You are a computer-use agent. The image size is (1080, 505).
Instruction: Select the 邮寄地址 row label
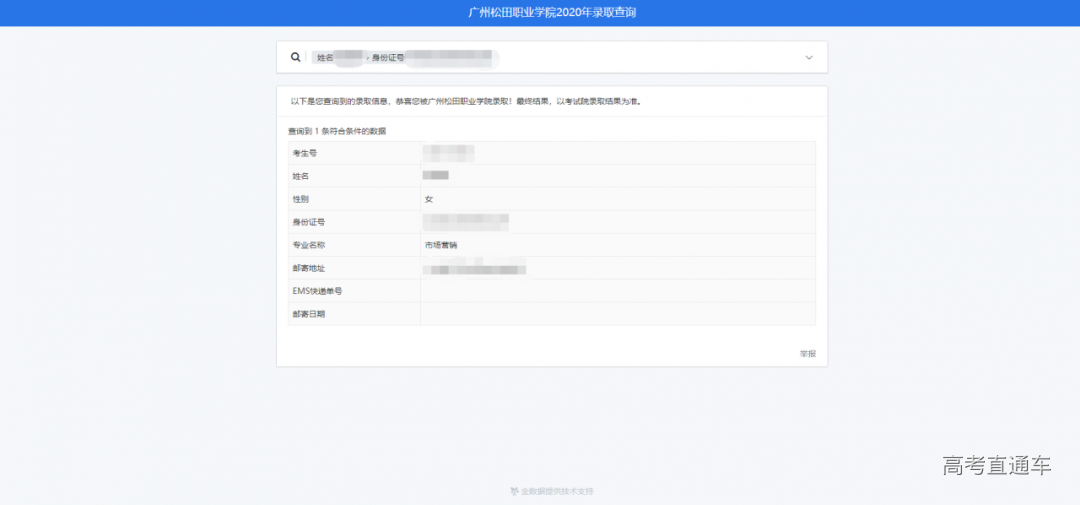[308, 268]
